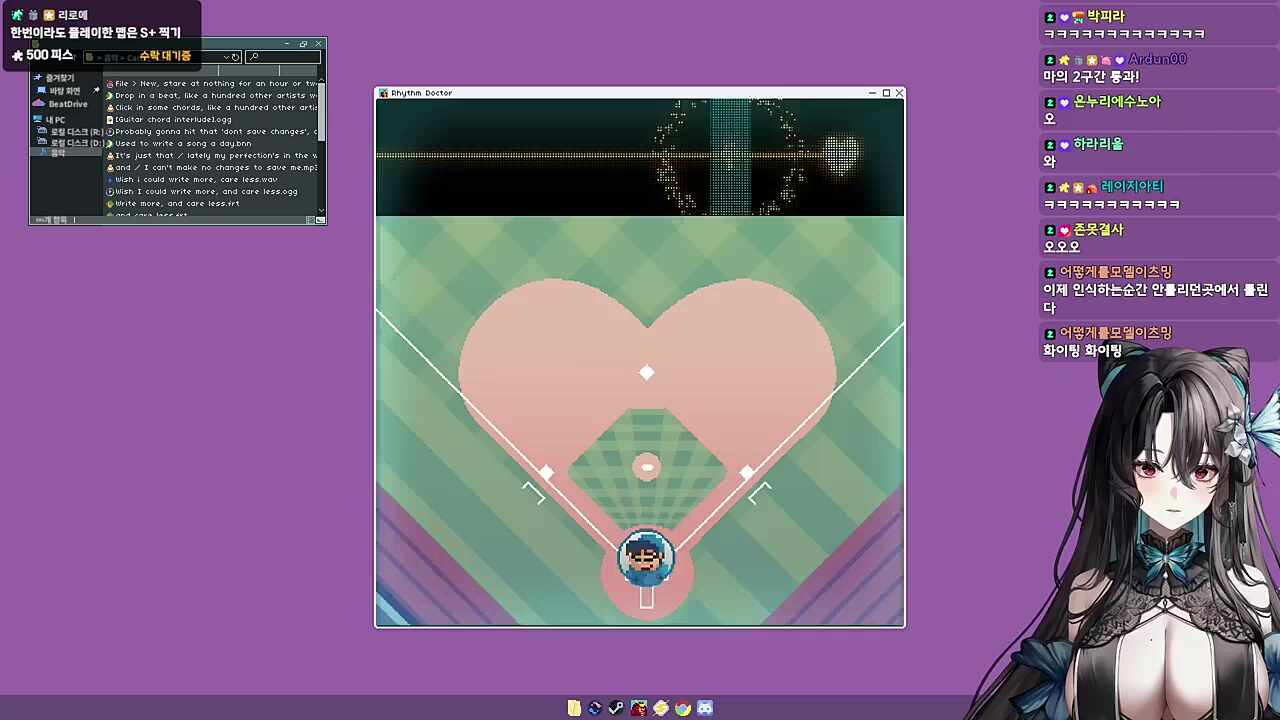Viewport: 1280px width, 720px height.
Task: Click the '화이팅 화이팅' chat message
Action: [1083, 351]
